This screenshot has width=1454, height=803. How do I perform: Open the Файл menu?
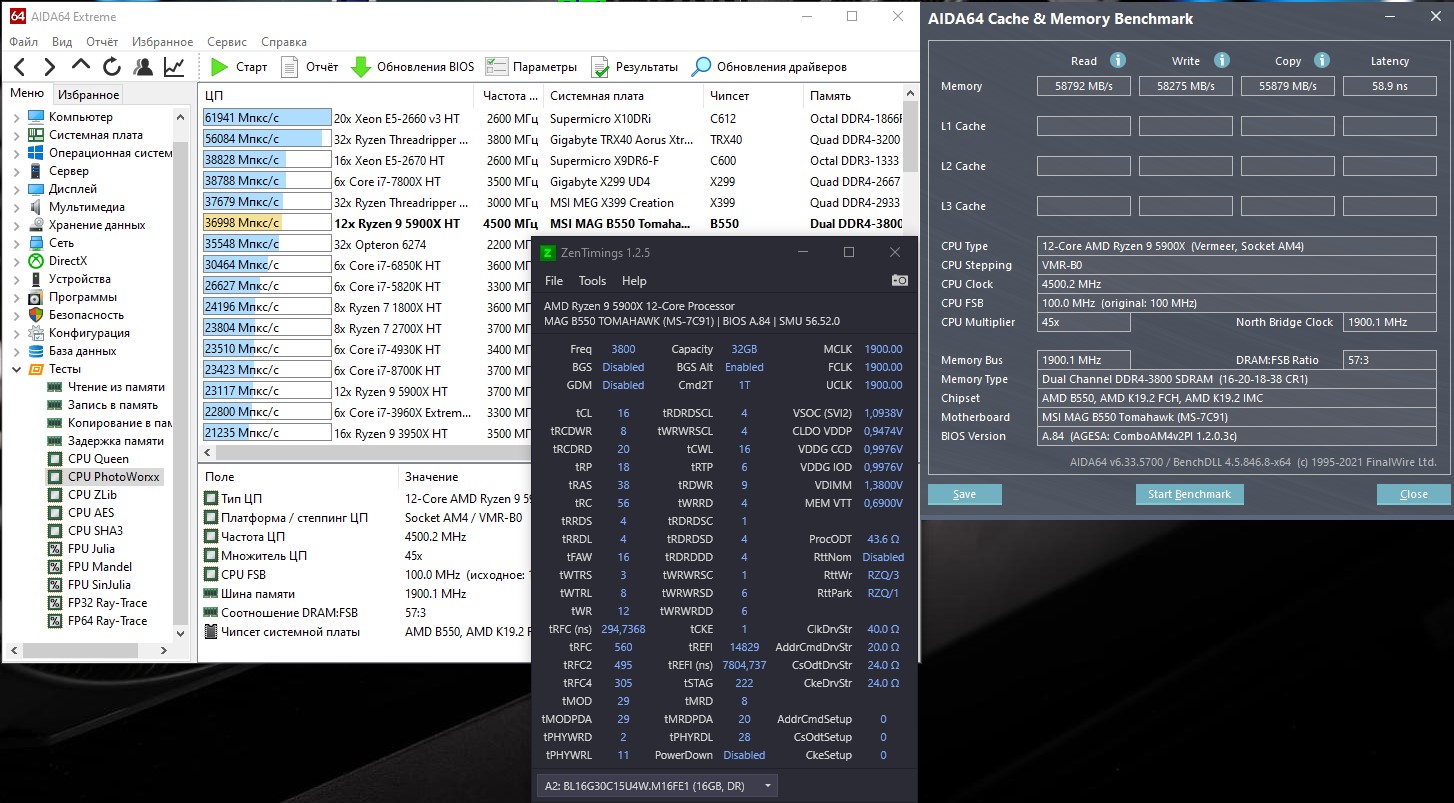point(24,42)
